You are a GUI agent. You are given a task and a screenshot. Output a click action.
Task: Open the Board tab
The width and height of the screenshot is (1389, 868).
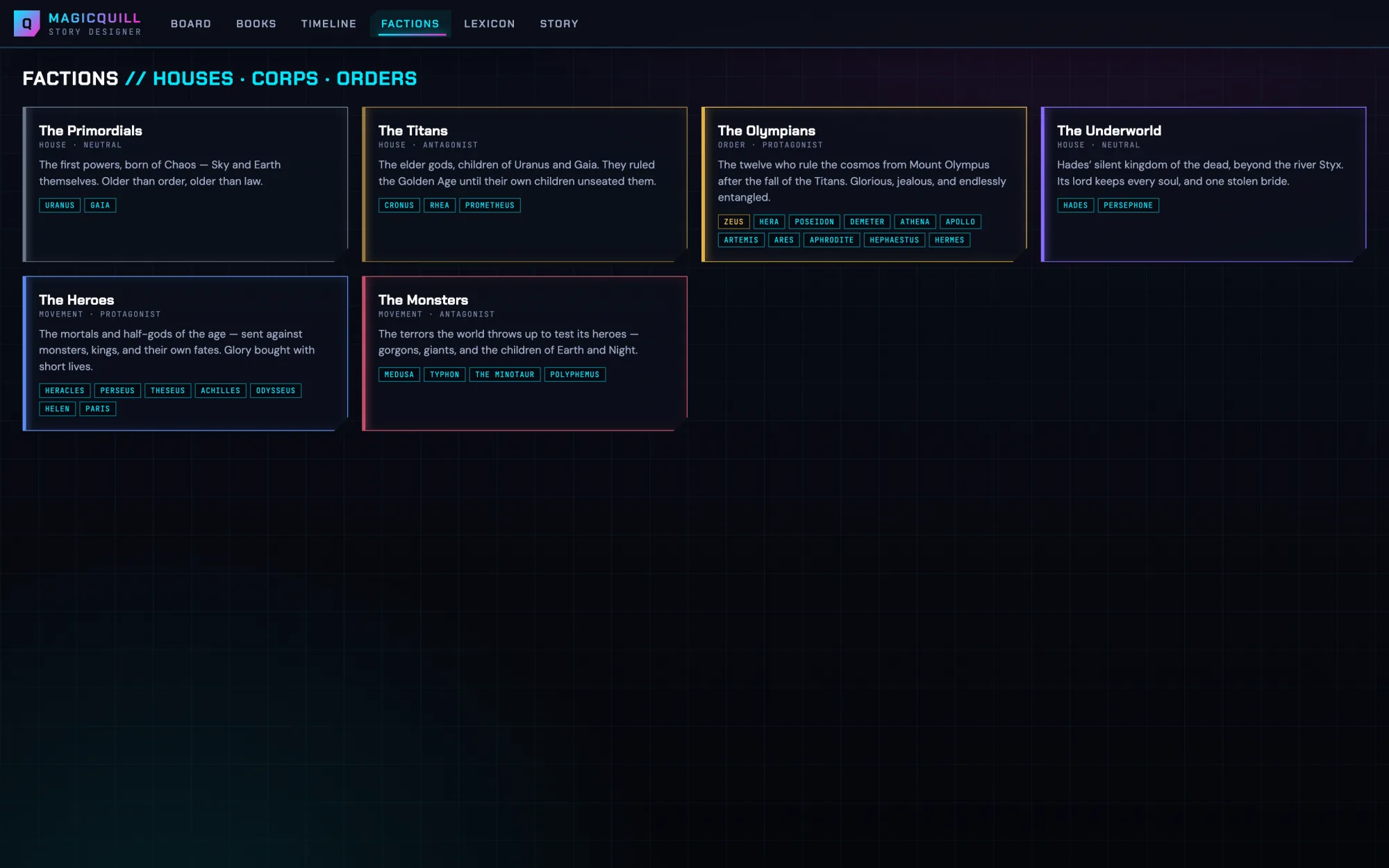click(191, 24)
